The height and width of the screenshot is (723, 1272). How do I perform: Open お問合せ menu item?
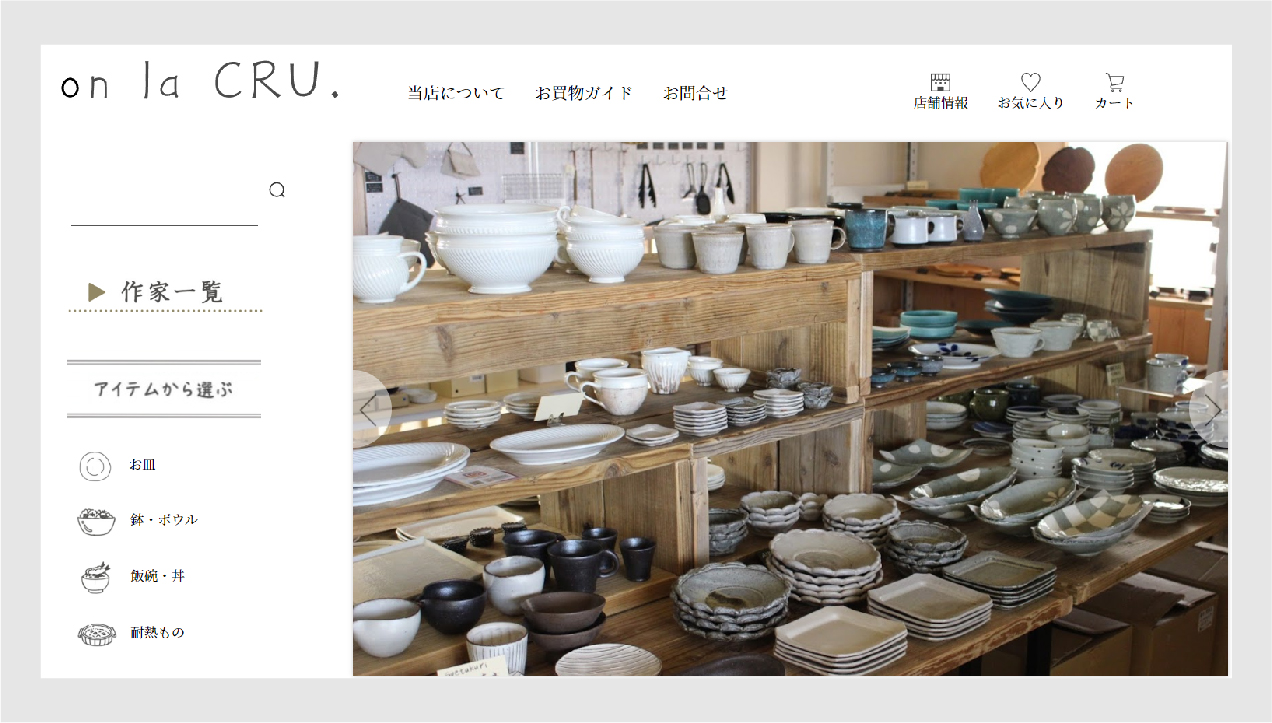695,93
